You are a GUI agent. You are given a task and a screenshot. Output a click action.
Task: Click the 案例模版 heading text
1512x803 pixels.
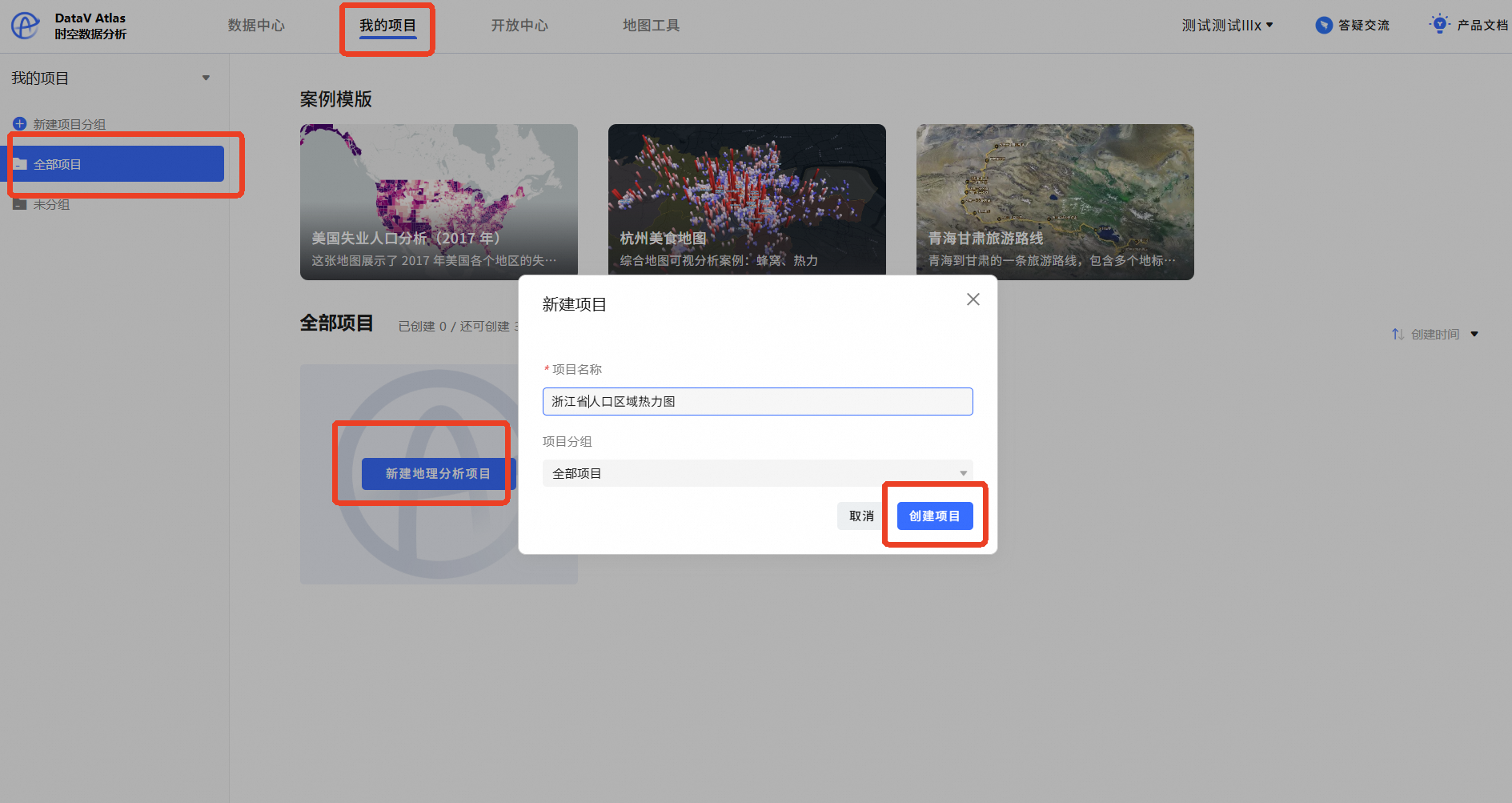pyautogui.click(x=336, y=99)
